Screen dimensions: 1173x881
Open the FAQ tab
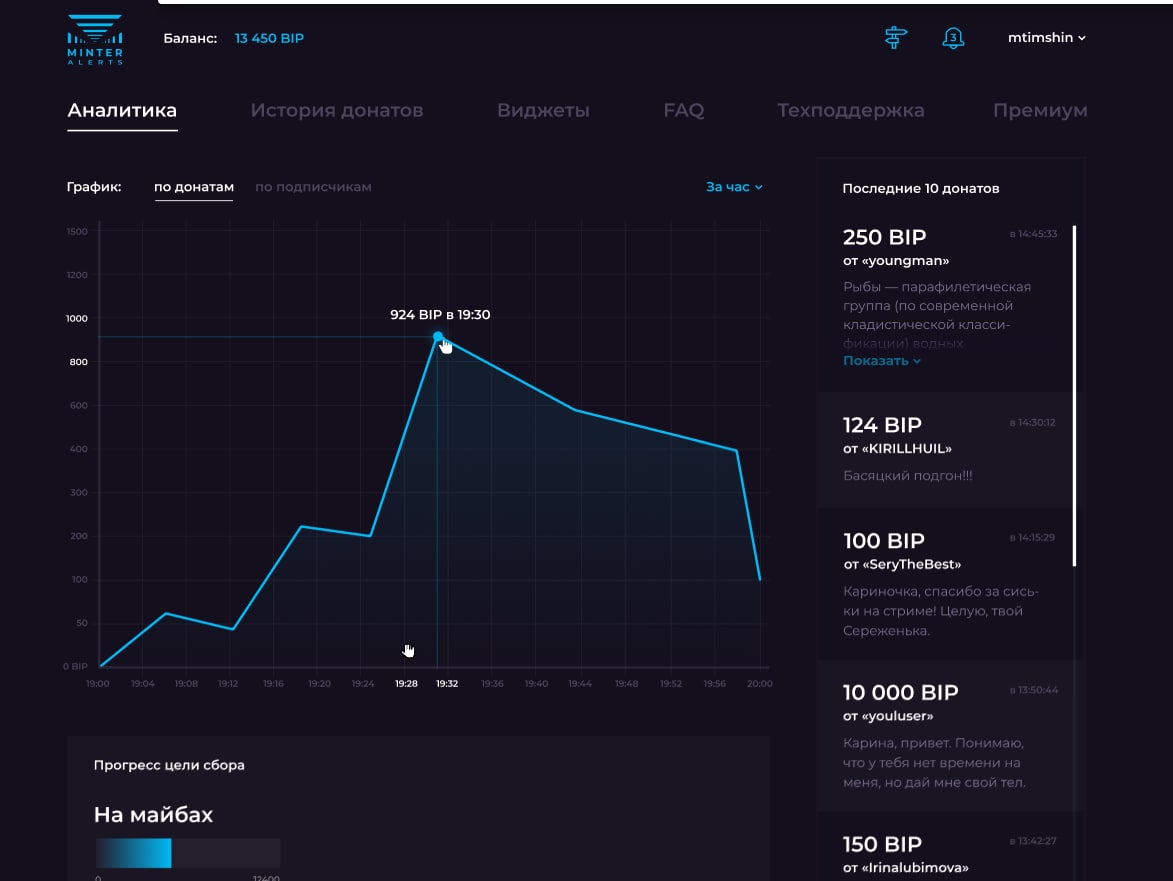(x=683, y=111)
